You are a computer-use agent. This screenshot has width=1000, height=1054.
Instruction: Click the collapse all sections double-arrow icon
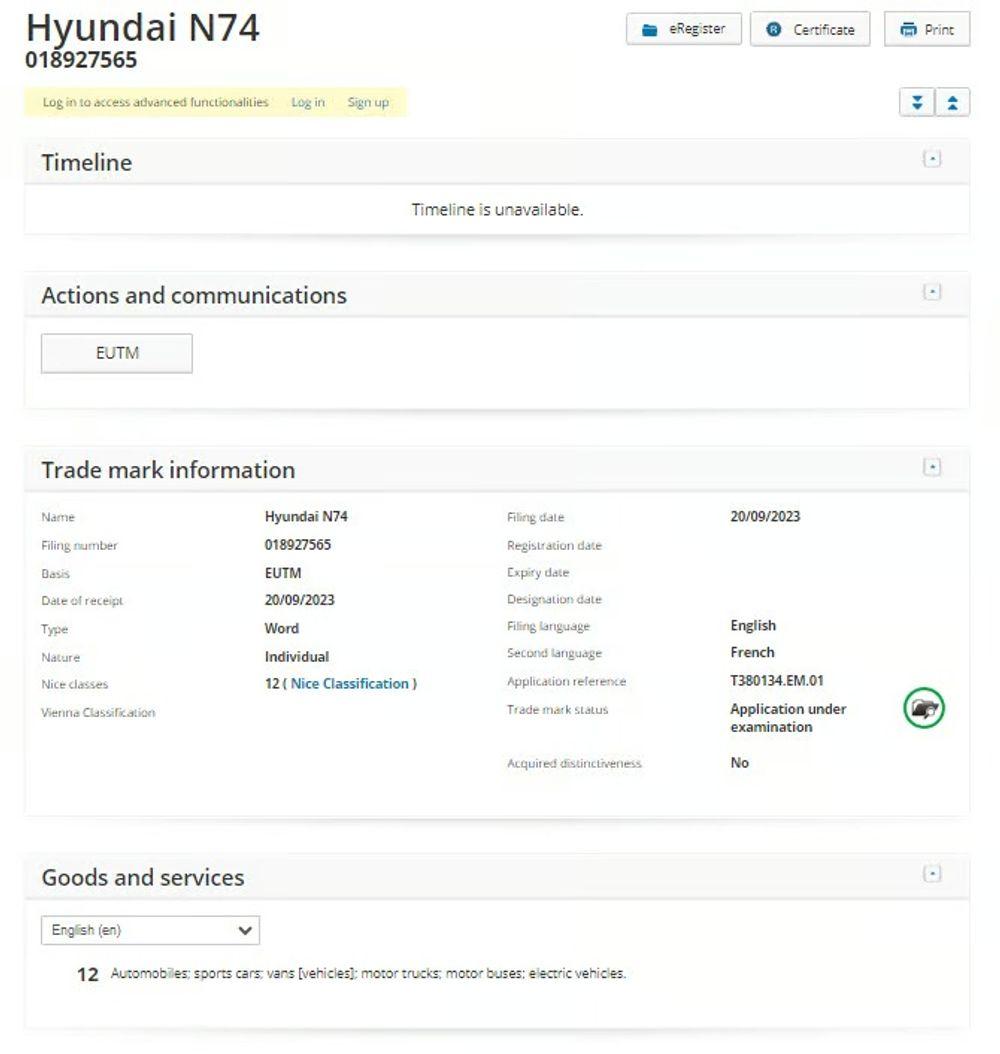(953, 101)
